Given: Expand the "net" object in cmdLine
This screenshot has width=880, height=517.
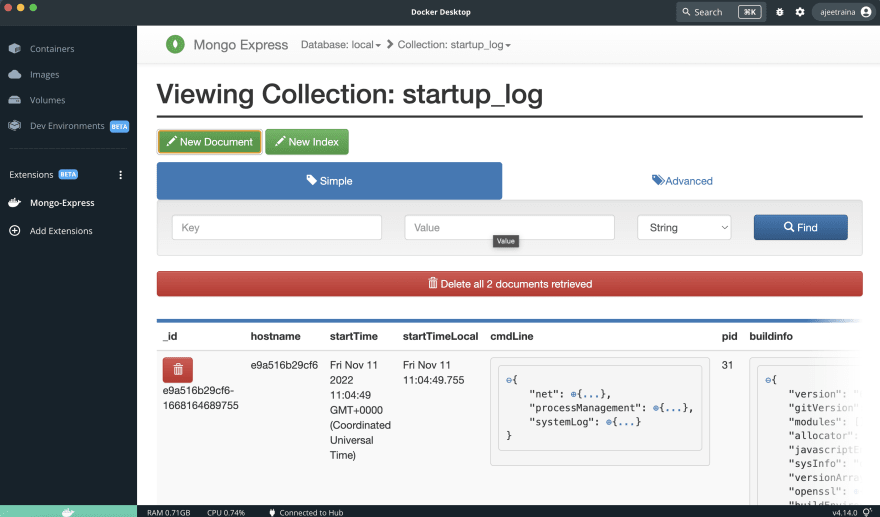Looking at the screenshot, I should click(574, 394).
